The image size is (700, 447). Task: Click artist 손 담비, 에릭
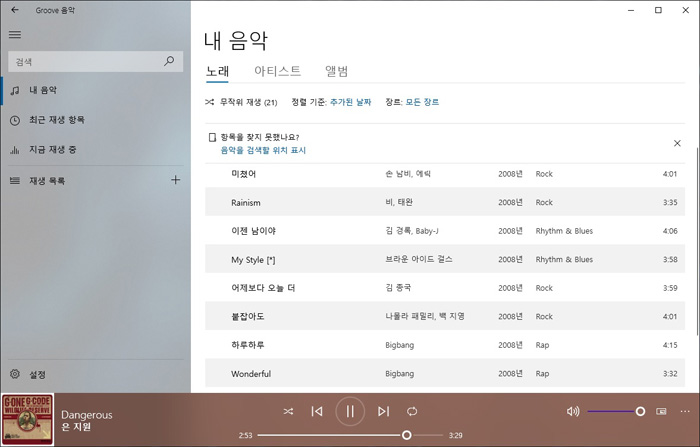pos(408,174)
